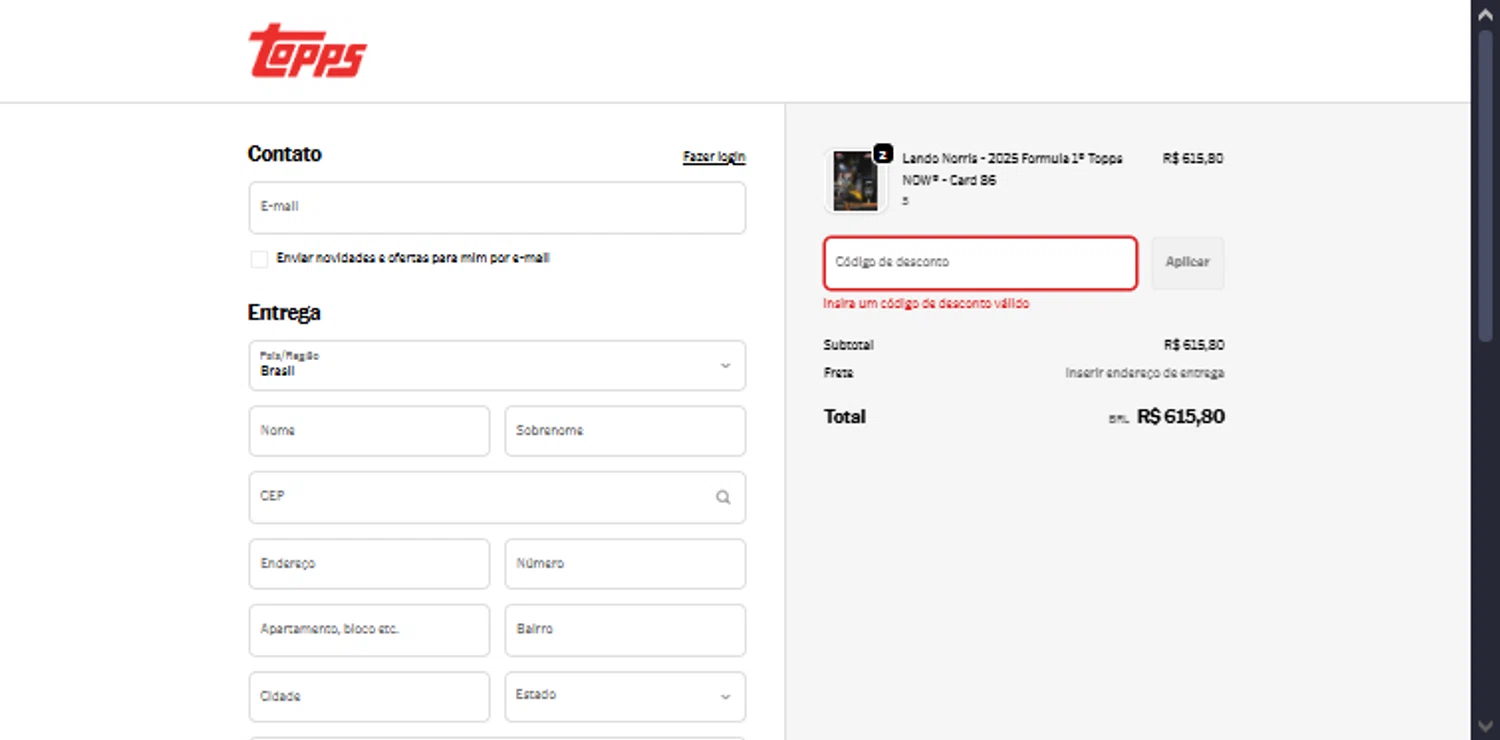Open the País/Região dropdown
1500x740 pixels.
point(497,365)
